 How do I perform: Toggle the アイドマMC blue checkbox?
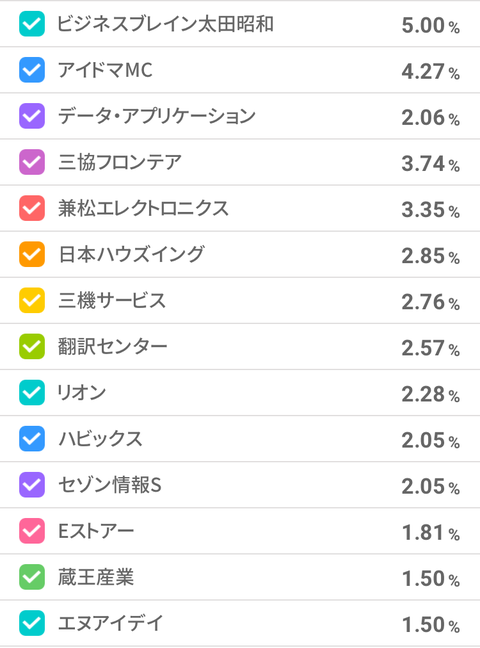pos(32,70)
